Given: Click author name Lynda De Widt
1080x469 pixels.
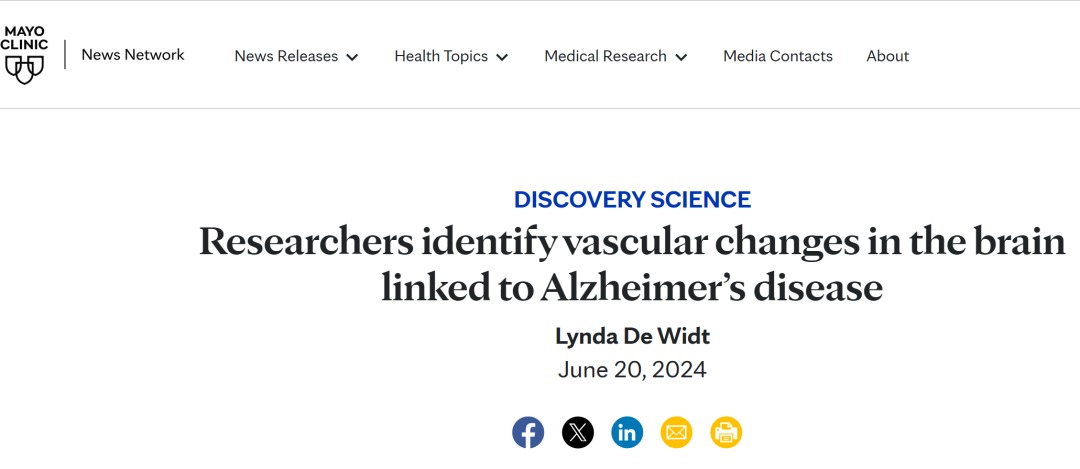Looking at the screenshot, I should pyautogui.click(x=632, y=336).
